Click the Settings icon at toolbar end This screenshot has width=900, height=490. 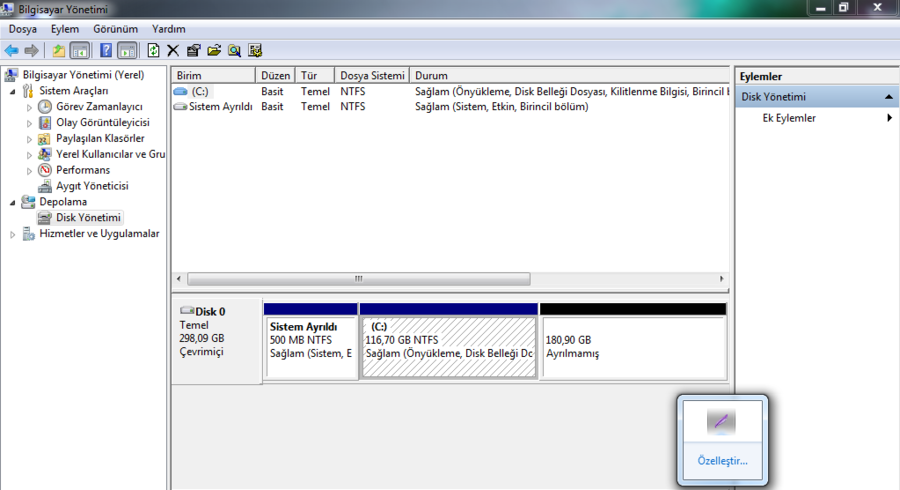click(x=255, y=50)
